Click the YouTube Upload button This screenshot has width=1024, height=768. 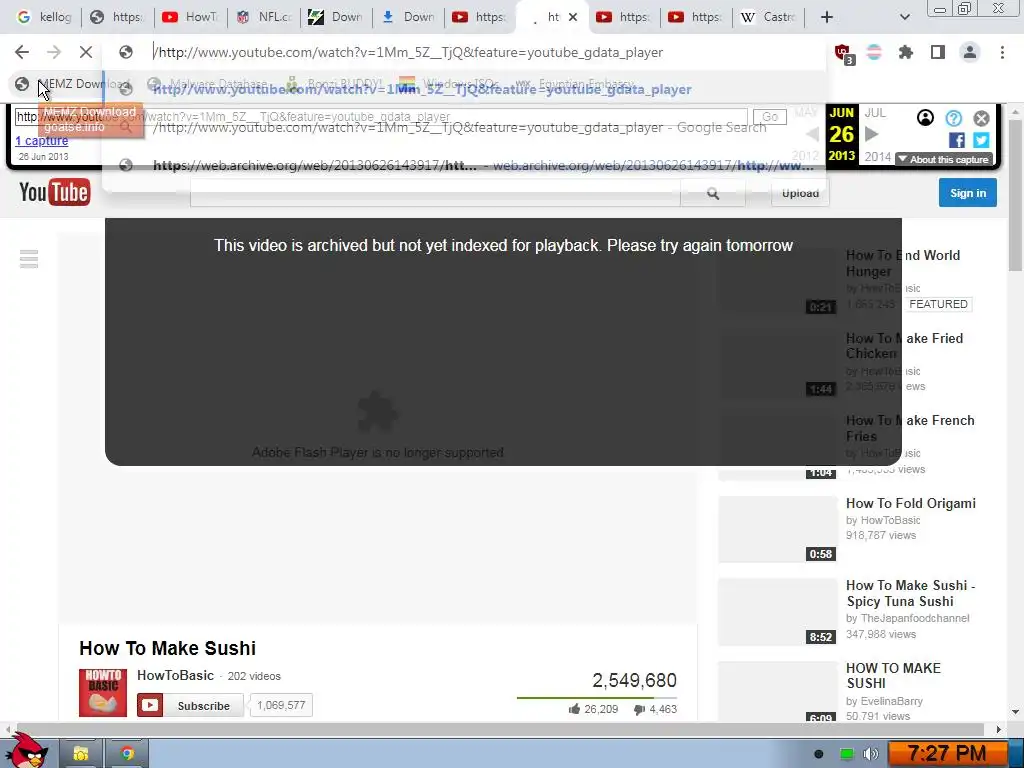point(800,193)
